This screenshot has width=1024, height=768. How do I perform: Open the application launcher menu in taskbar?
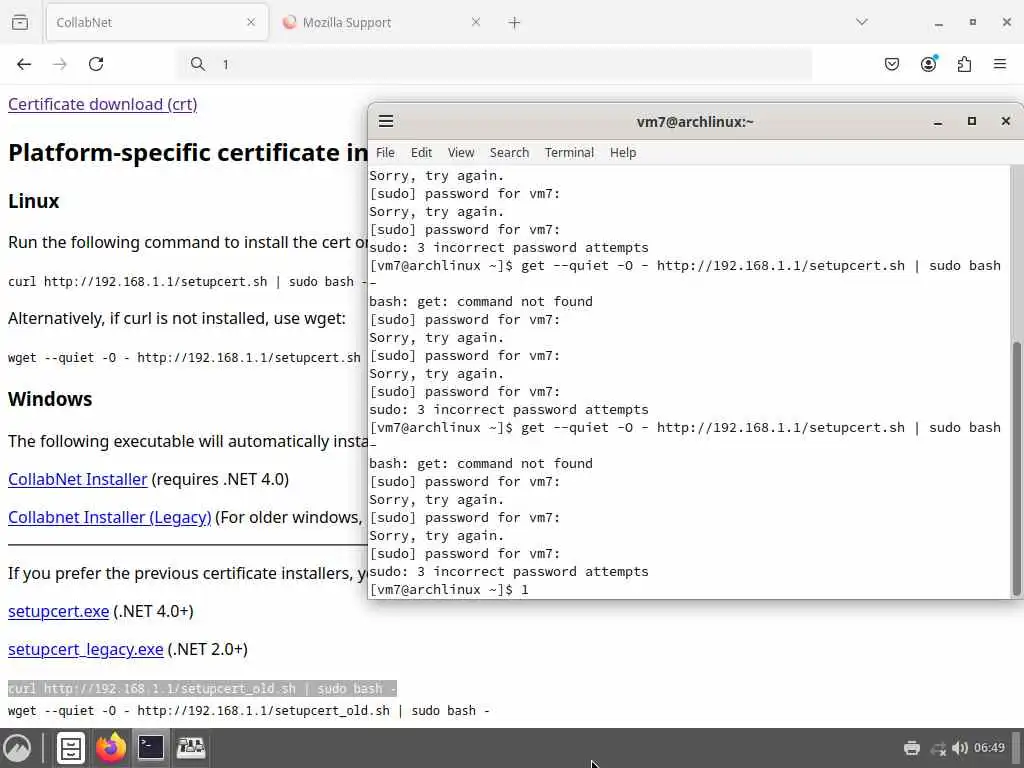(18, 748)
